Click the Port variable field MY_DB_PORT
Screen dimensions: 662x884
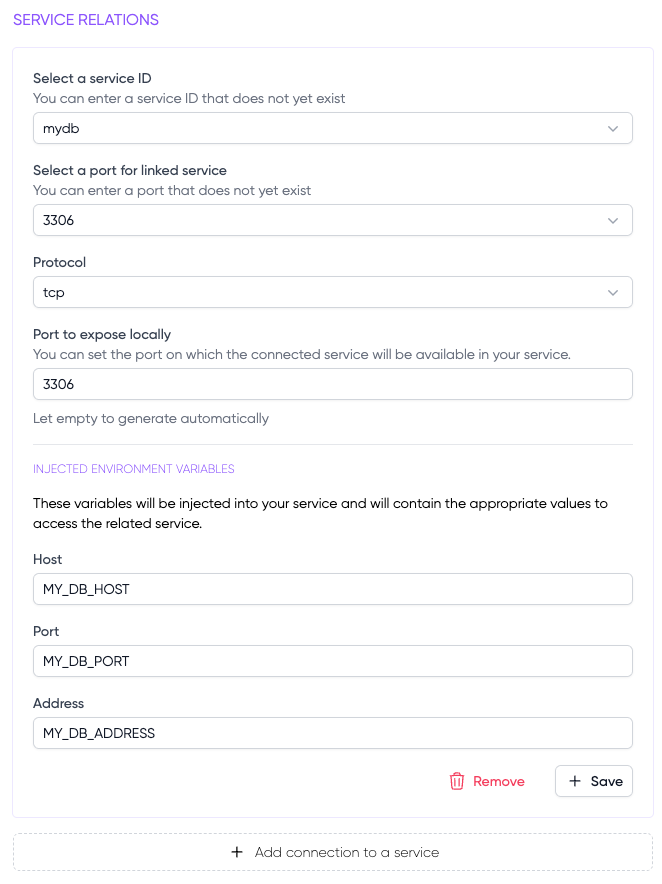coord(332,661)
